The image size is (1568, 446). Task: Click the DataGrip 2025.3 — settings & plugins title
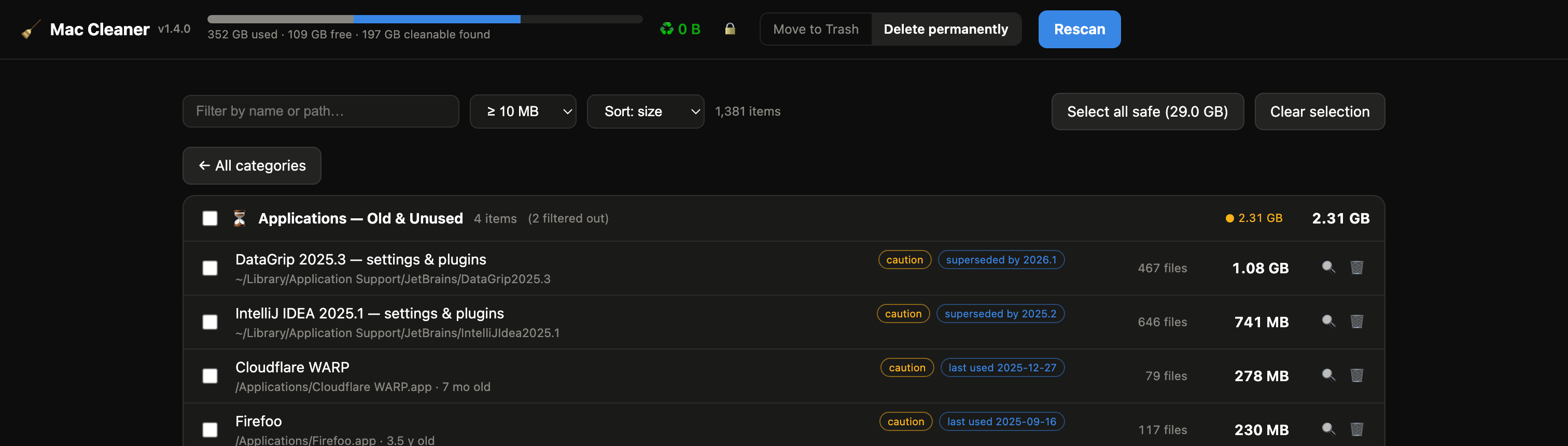(361, 259)
